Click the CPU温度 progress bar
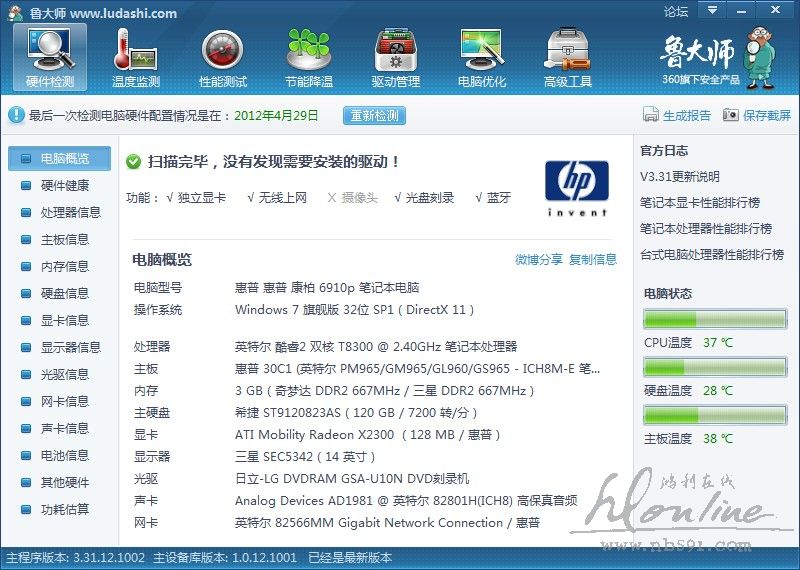 tap(715, 319)
